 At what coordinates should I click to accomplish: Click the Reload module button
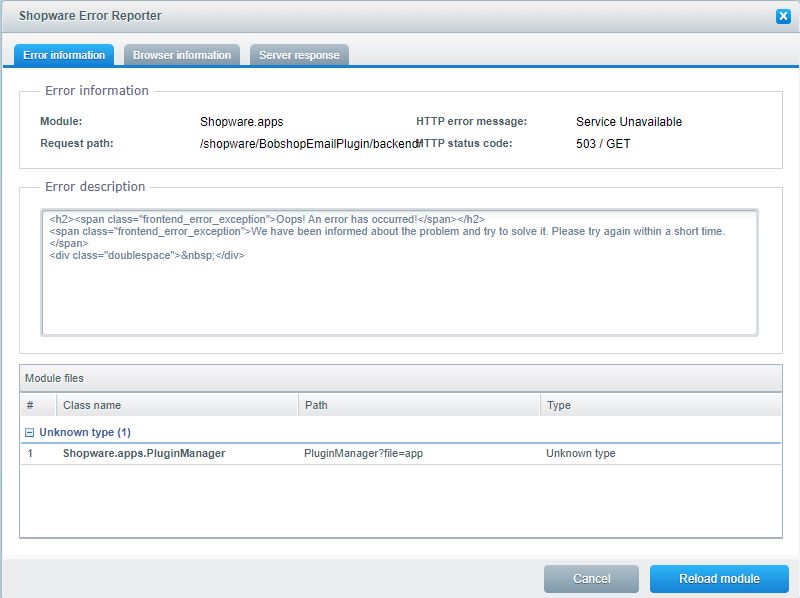719,579
